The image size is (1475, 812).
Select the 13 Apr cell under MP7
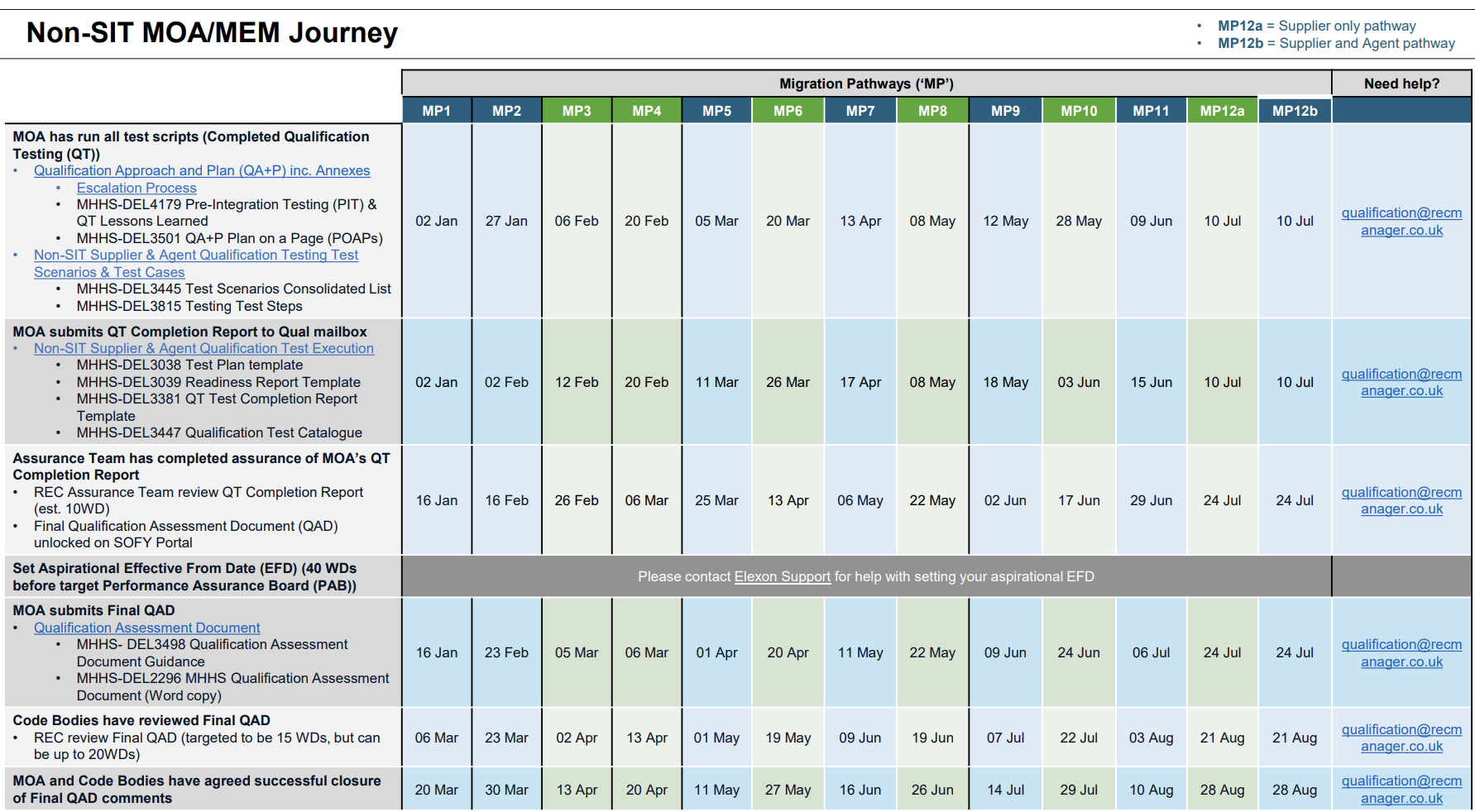pyautogui.click(x=860, y=221)
